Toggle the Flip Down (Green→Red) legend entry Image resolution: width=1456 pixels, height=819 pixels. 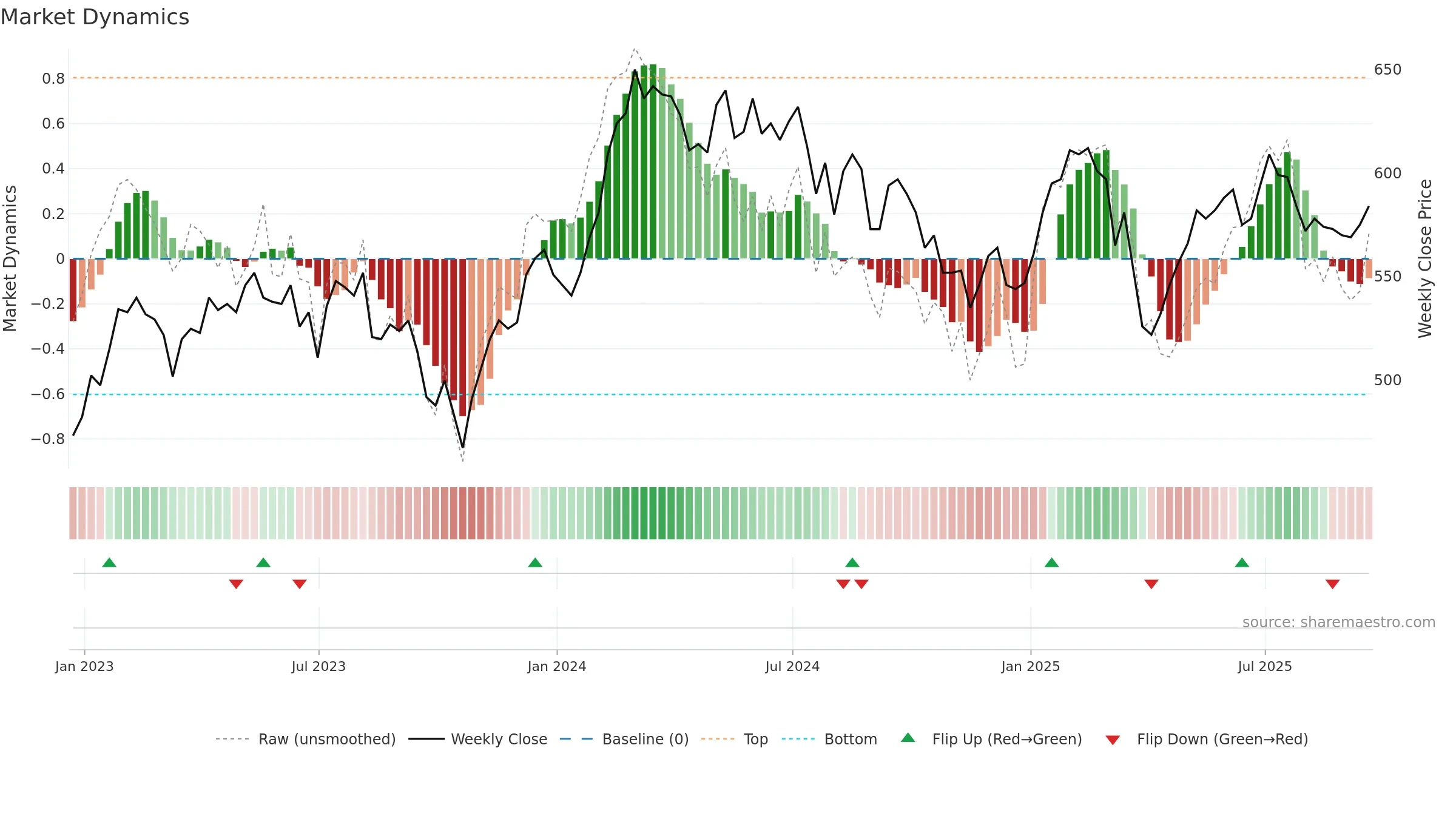click(1206, 739)
